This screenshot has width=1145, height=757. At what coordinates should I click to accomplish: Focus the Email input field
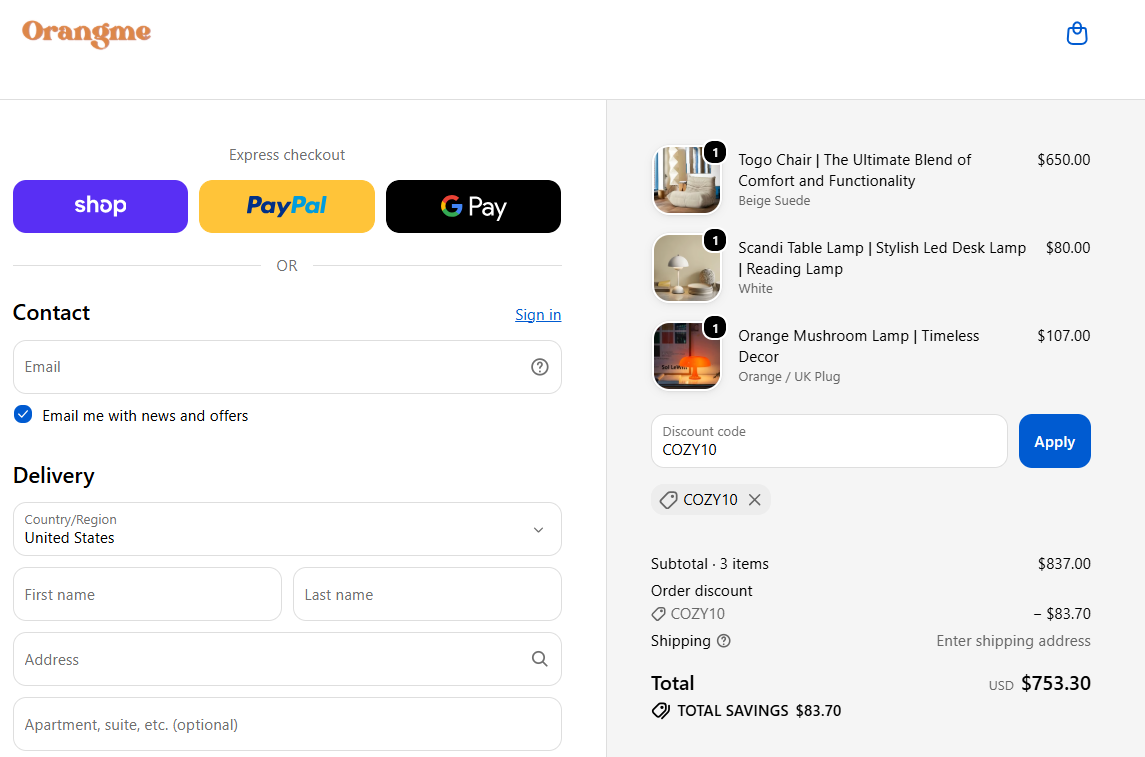point(287,367)
